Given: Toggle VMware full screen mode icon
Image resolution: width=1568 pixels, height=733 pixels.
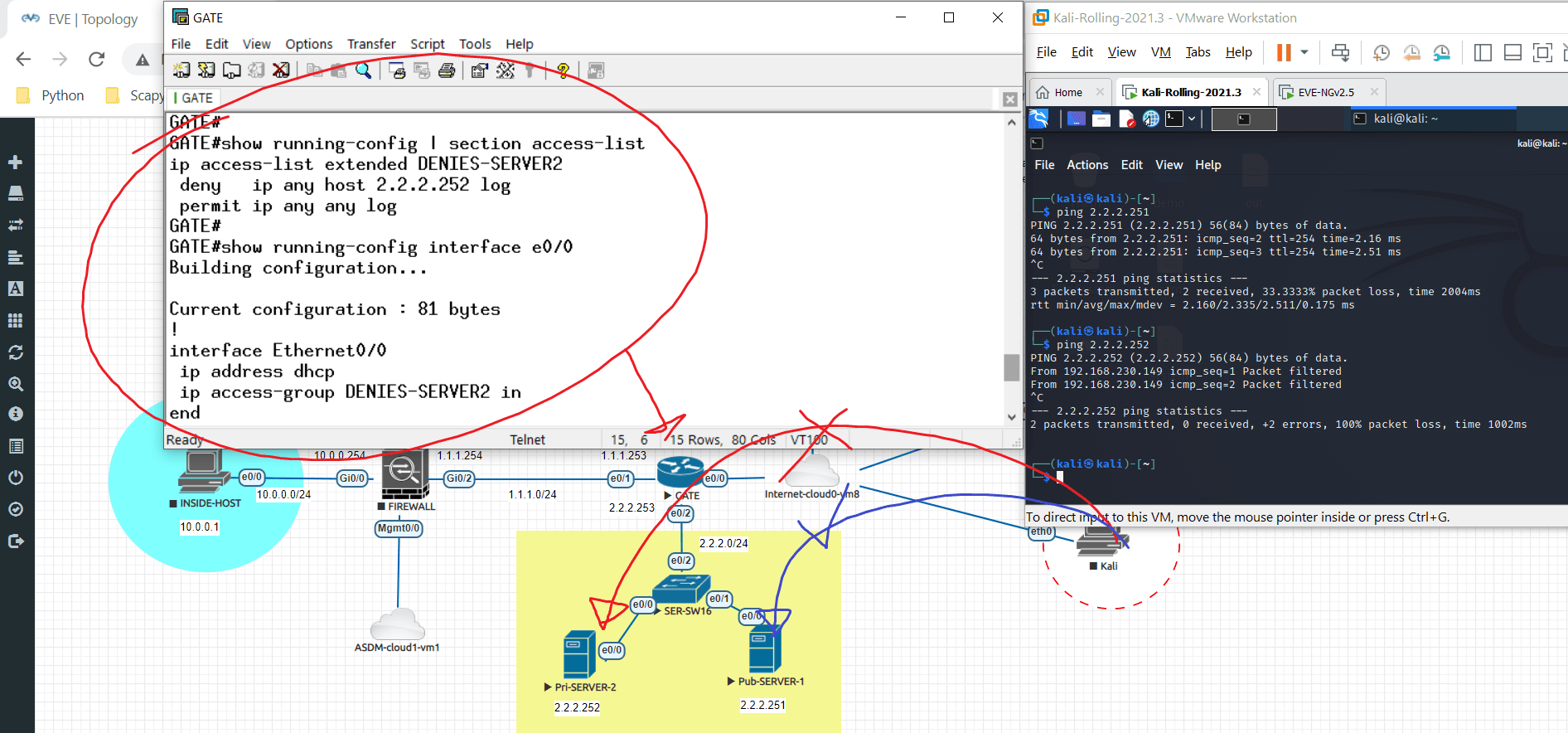Looking at the screenshot, I should 1541,53.
